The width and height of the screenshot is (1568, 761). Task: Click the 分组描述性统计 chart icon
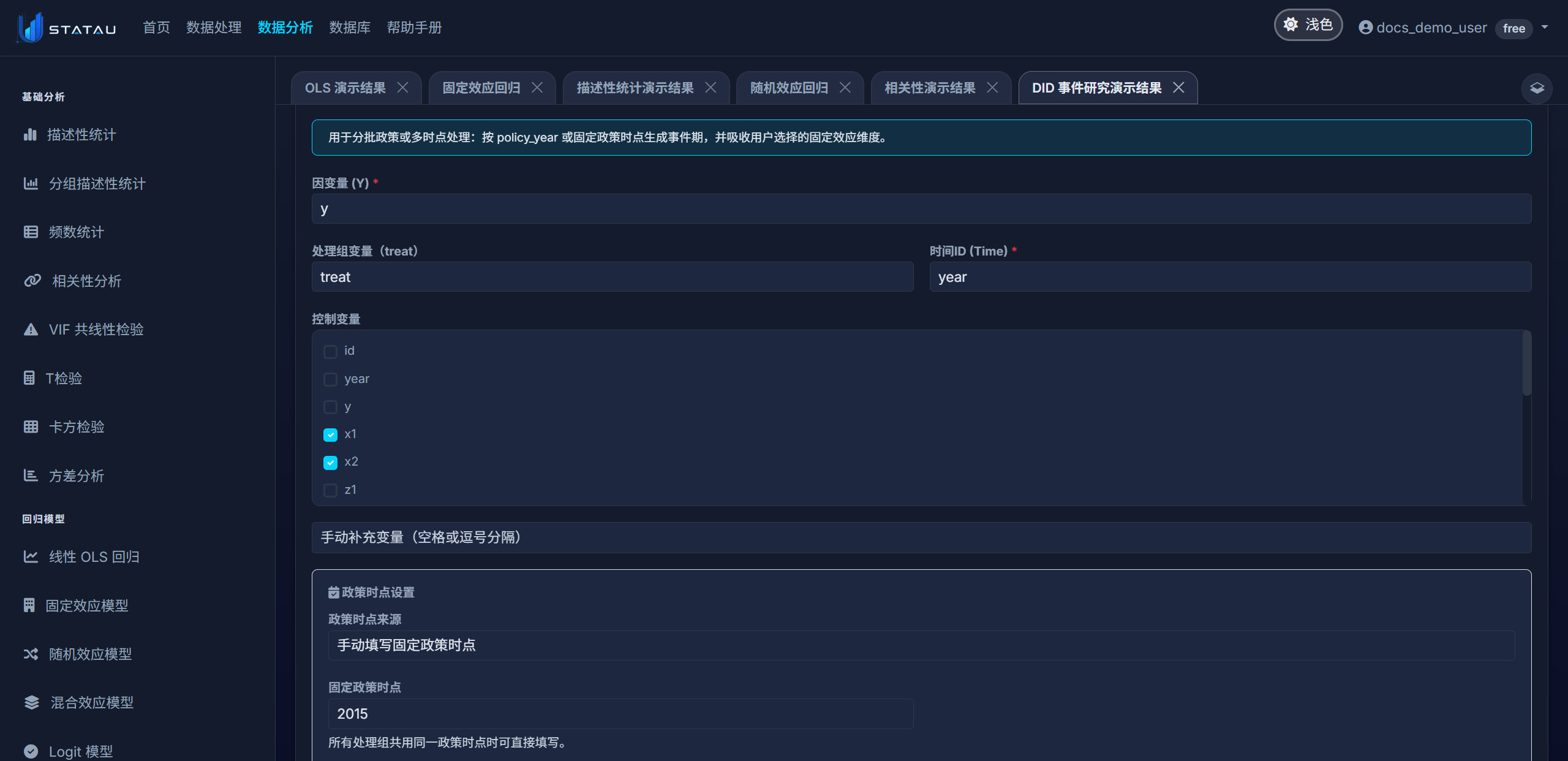click(31, 183)
